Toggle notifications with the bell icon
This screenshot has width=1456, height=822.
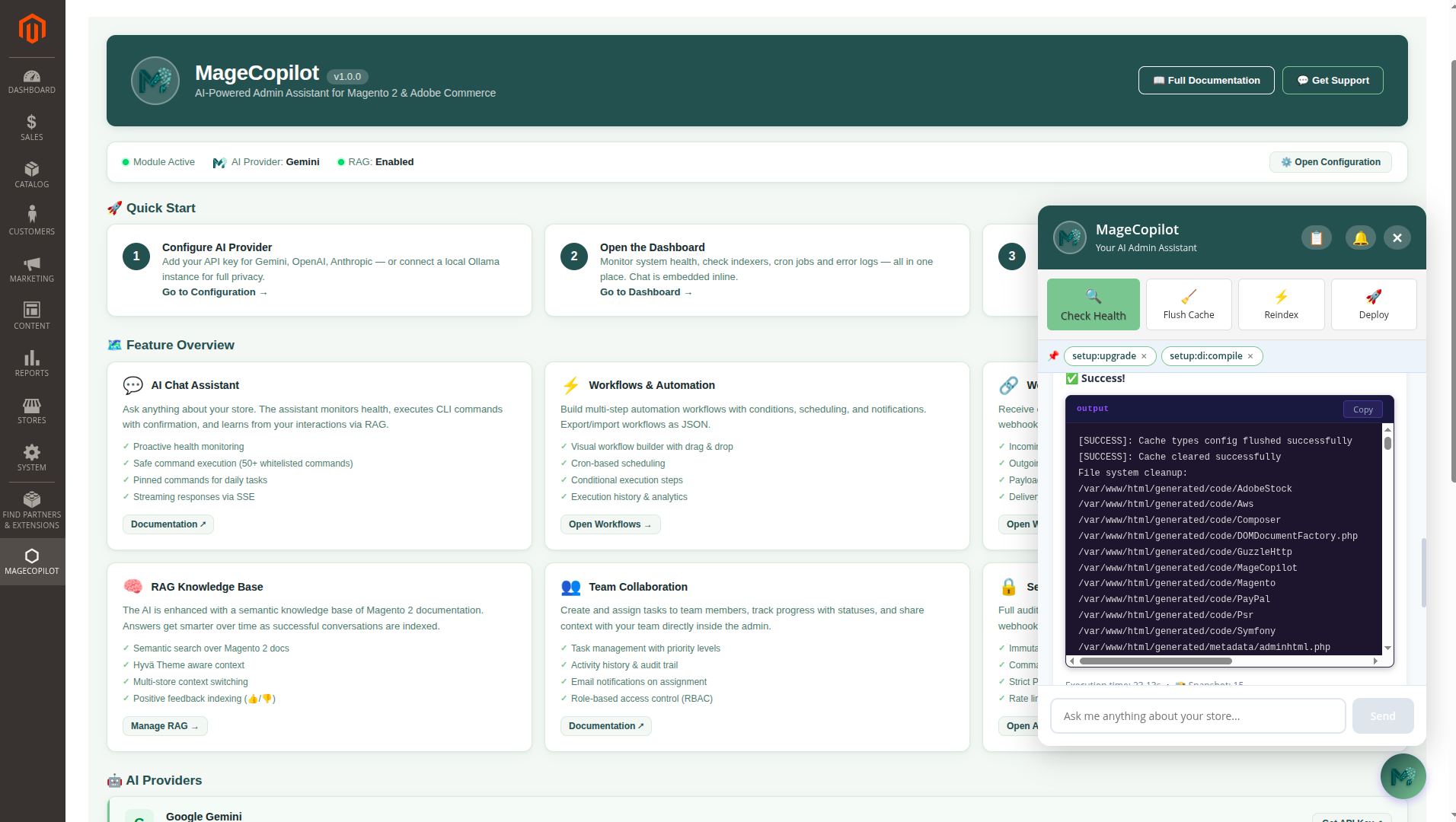(x=1361, y=237)
